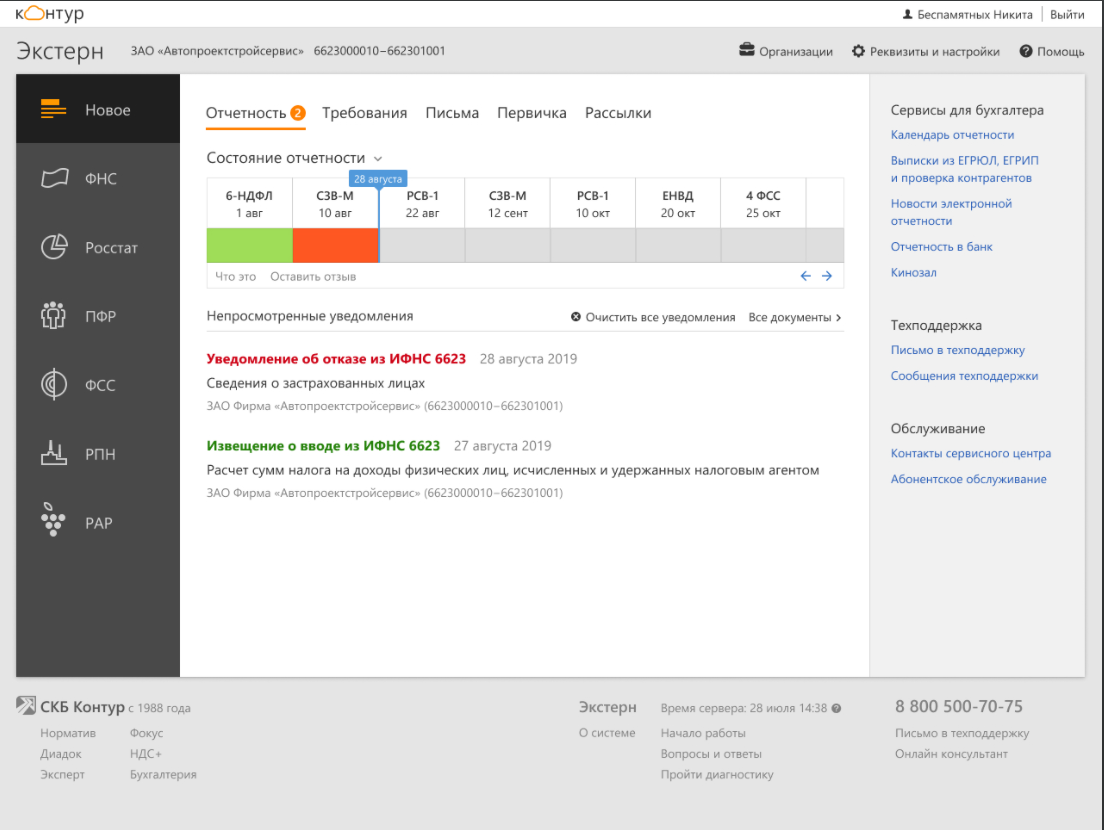Click the СКБ Контур logo in footer
Viewport: 1104px width, 830px height.
[25, 705]
